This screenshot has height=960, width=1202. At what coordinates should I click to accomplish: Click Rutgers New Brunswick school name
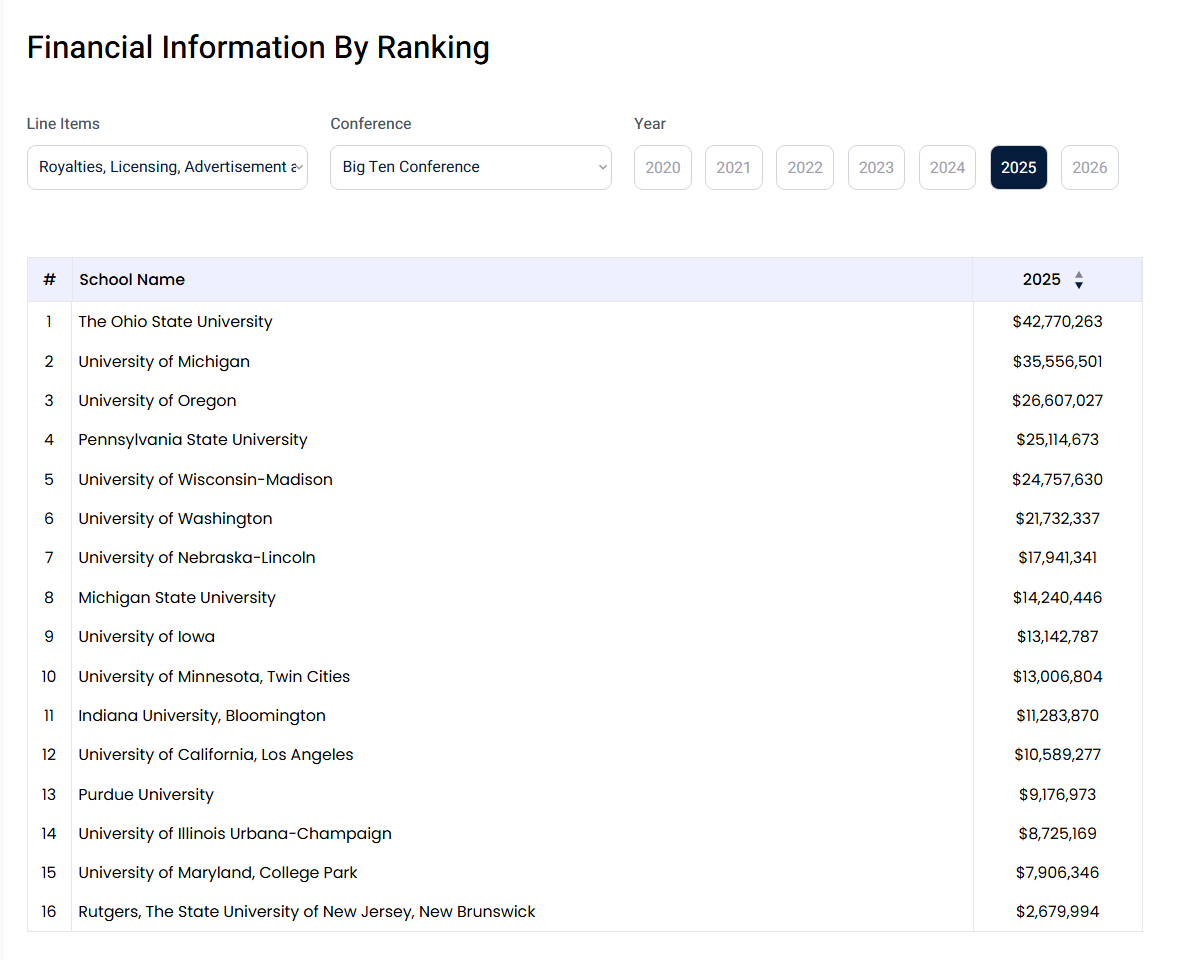pyautogui.click(x=307, y=912)
